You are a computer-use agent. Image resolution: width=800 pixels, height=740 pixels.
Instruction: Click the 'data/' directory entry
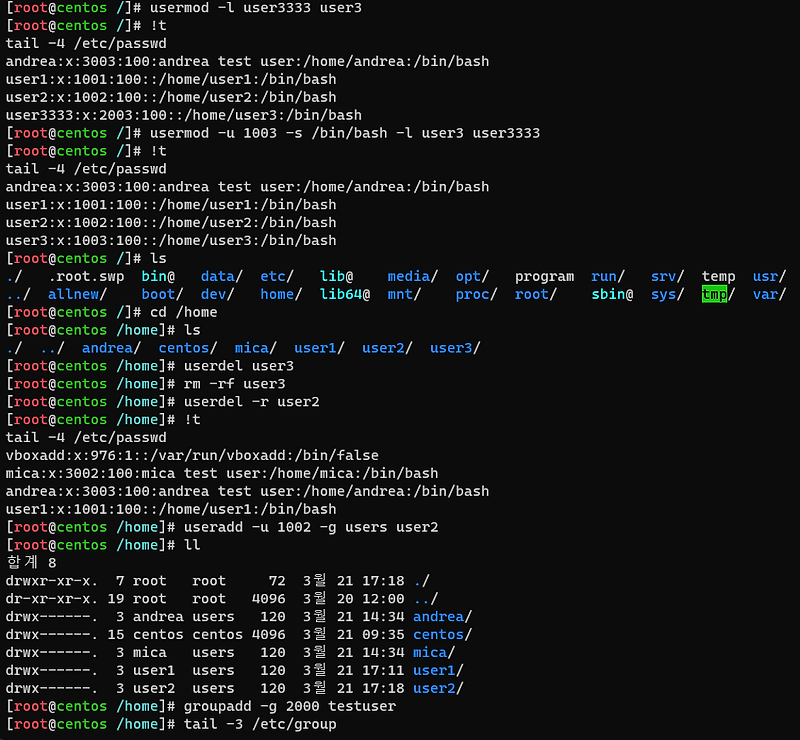[x=222, y=276]
